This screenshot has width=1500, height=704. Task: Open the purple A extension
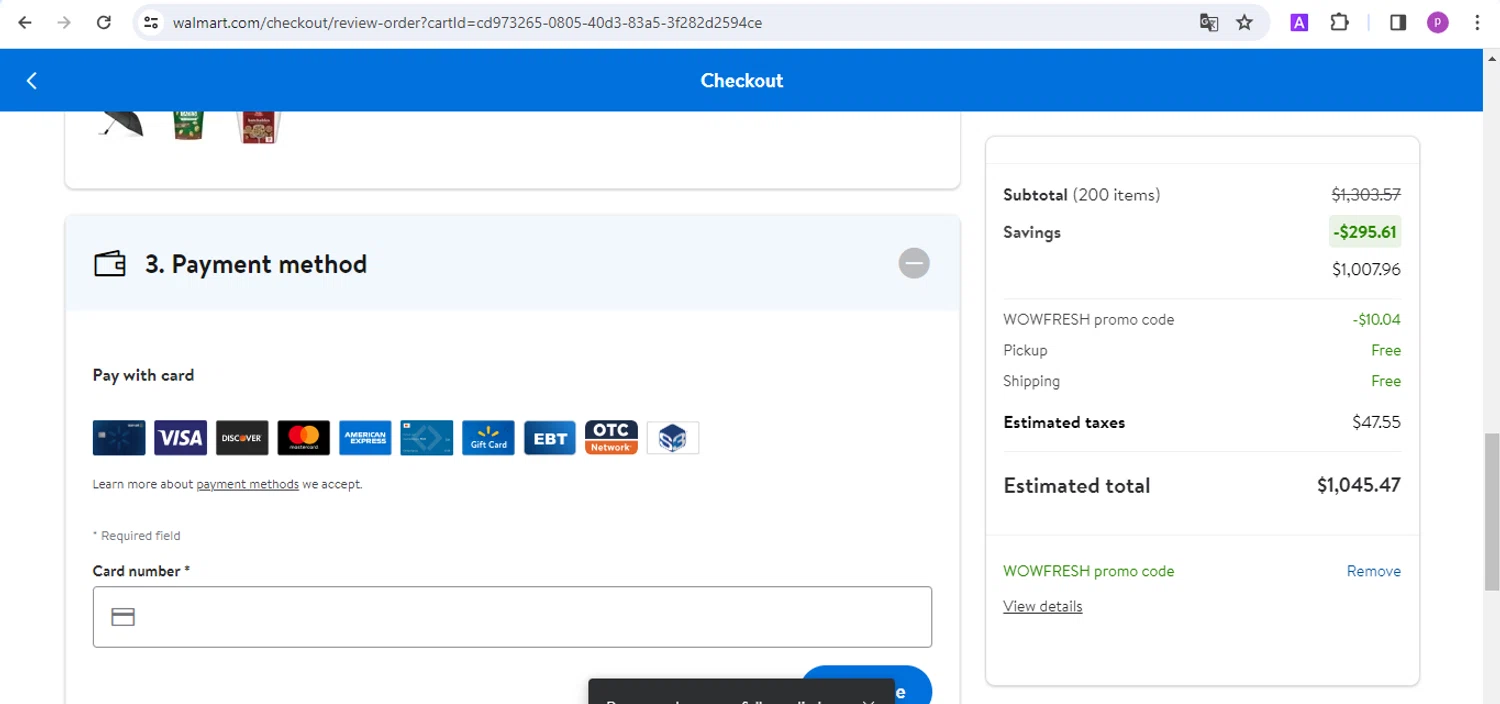click(x=1299, y=22)
